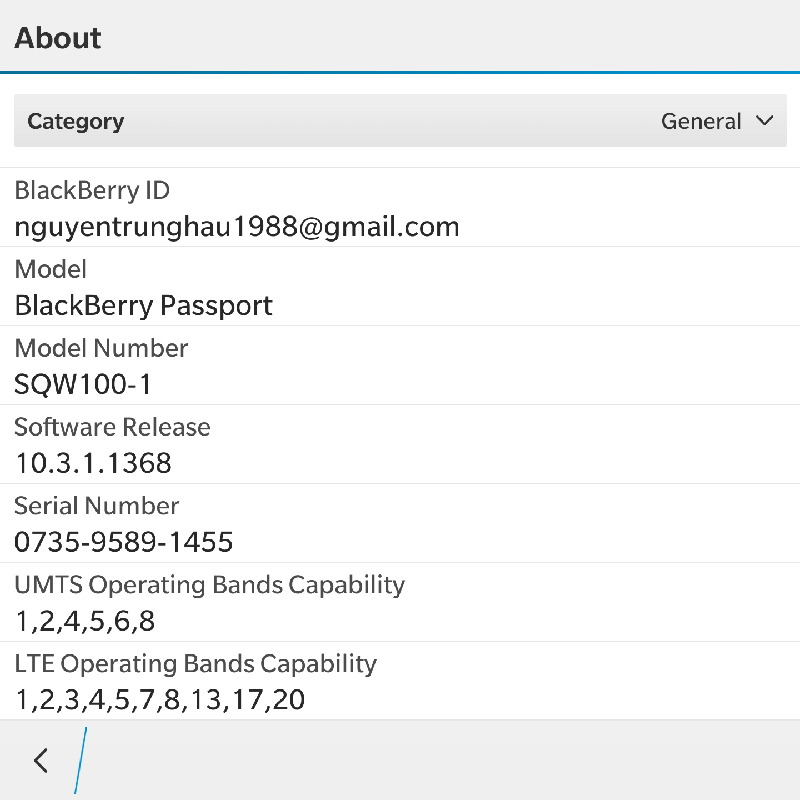Viewport: 800px width, 800px height.
Task: Select the SQW100-1 model number value
Action: click(82, 384)
